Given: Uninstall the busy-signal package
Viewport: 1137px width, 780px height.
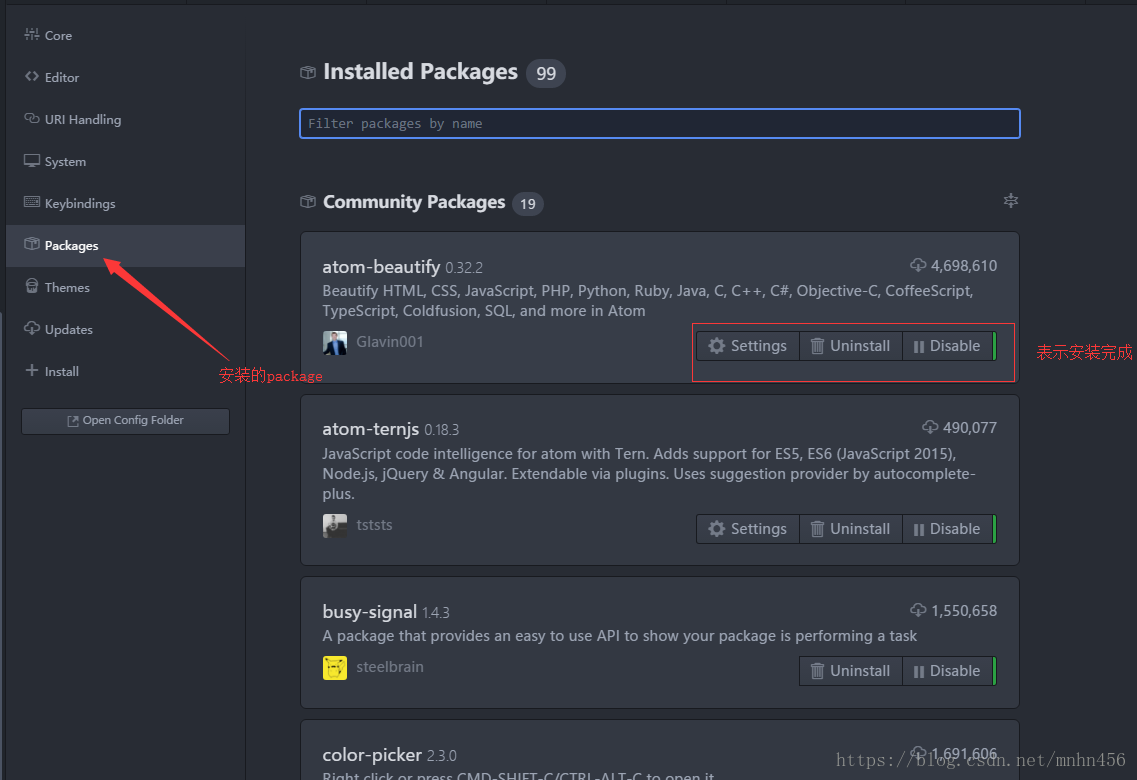Looking at the screenshot, I should (x=851, y=671).
